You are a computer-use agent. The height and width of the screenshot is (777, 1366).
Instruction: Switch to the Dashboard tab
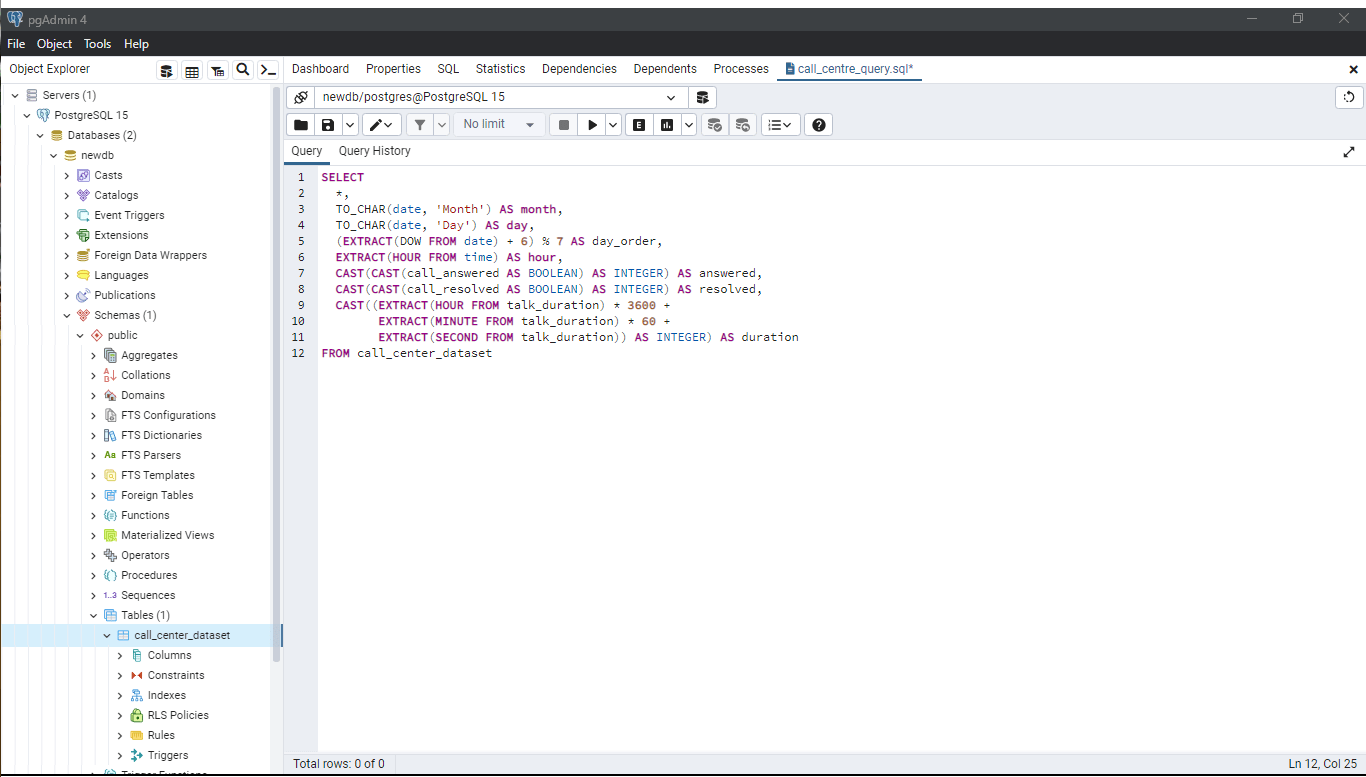click(321, 69)
